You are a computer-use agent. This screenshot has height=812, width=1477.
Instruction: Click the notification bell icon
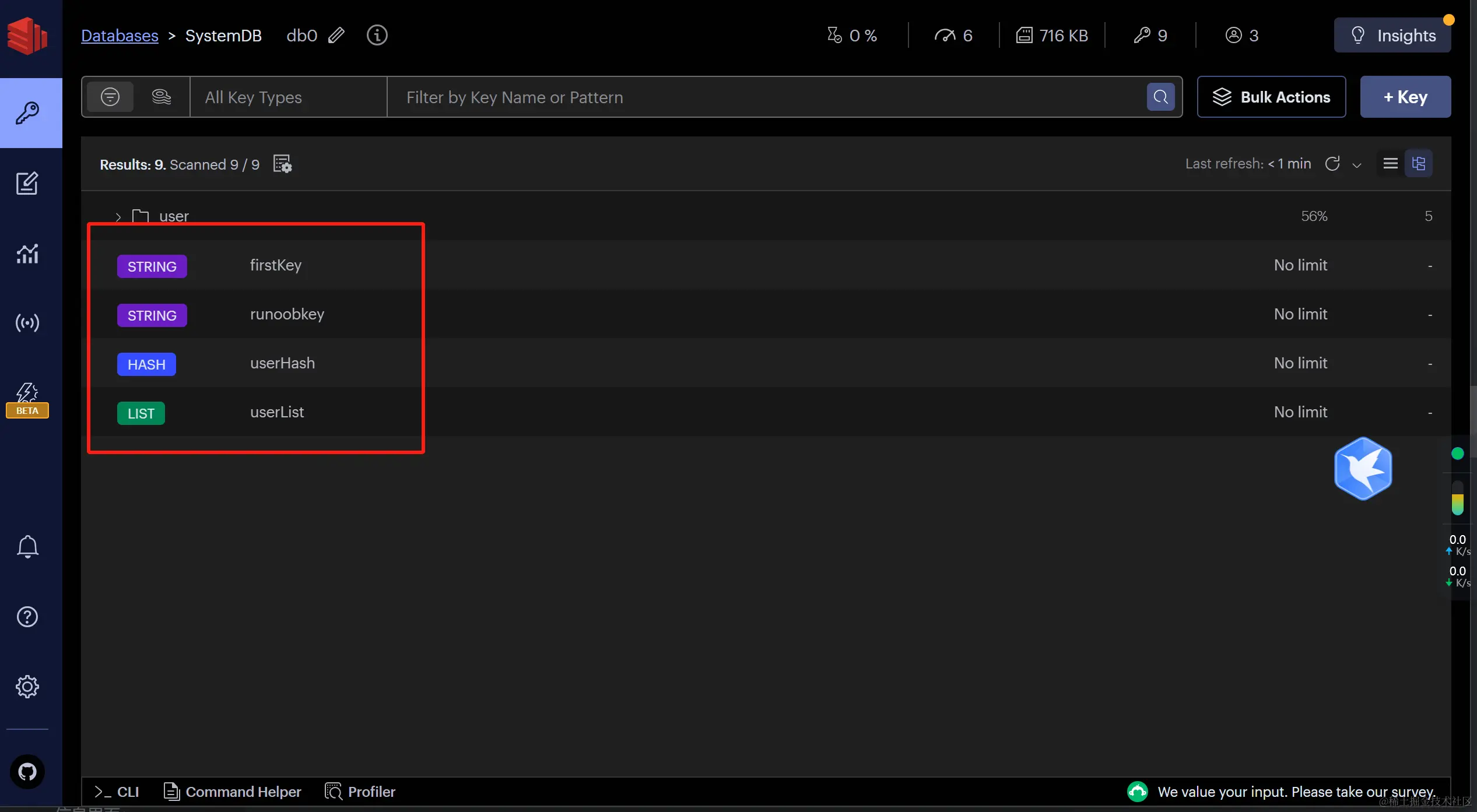27,547
